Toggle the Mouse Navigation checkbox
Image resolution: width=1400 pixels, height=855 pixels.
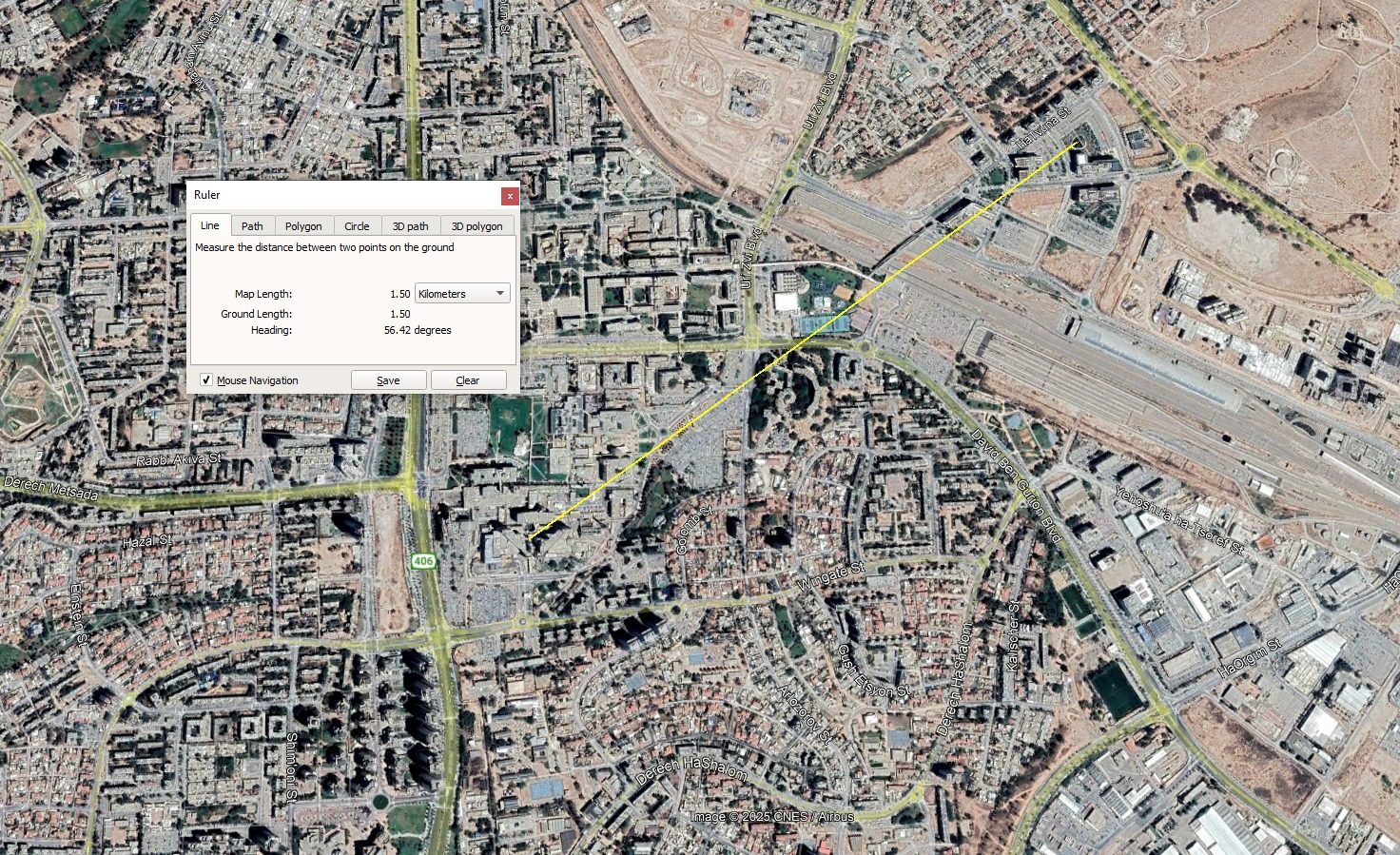click(206, 380)
